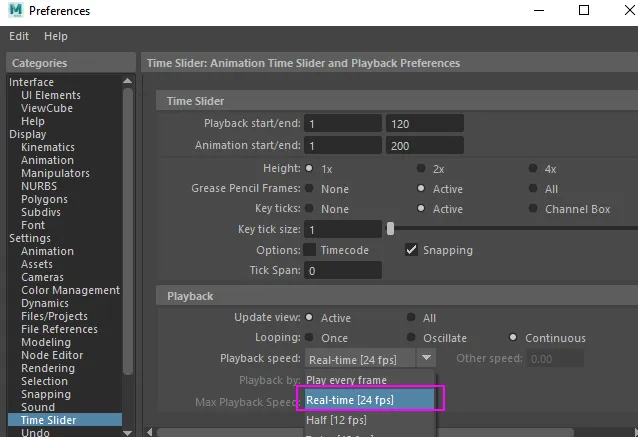Select the Font category
Screen dimensions: 638x437
[33, 225]
